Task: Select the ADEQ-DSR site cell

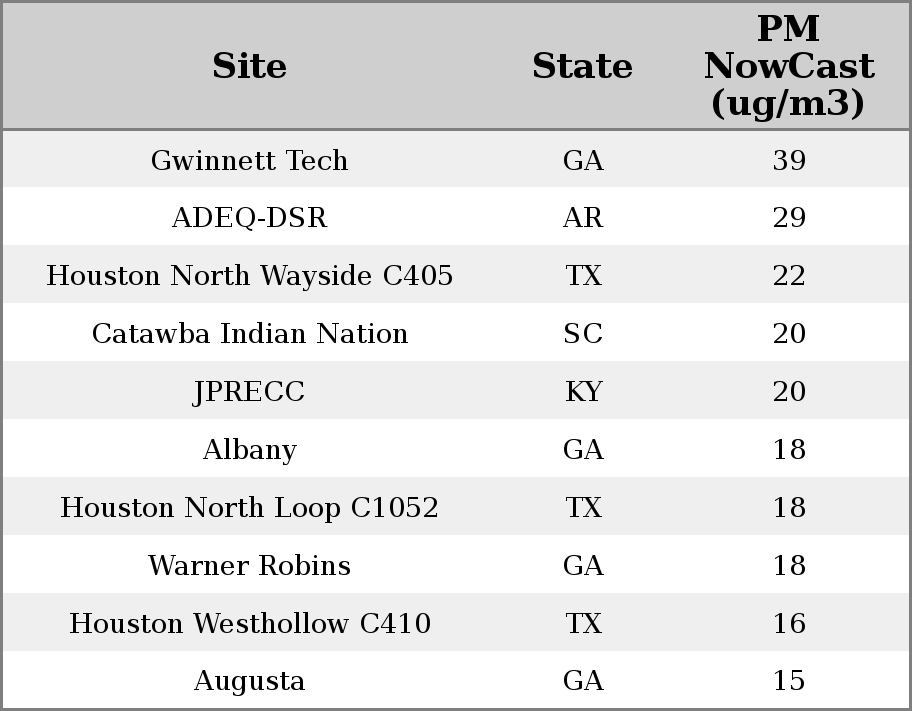Action: point(249,218)
